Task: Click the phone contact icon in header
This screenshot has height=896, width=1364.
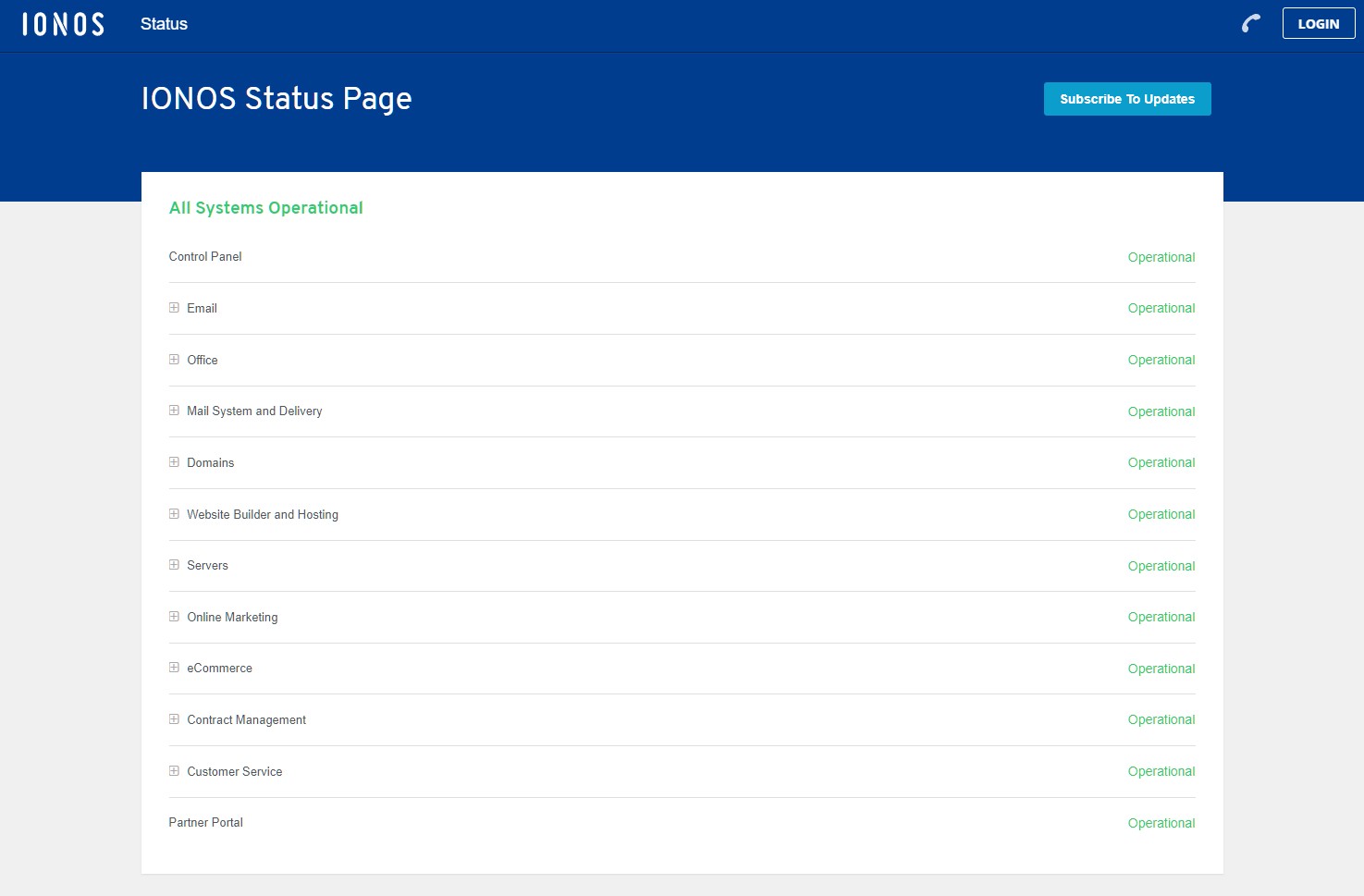Action: point(1250,24)
